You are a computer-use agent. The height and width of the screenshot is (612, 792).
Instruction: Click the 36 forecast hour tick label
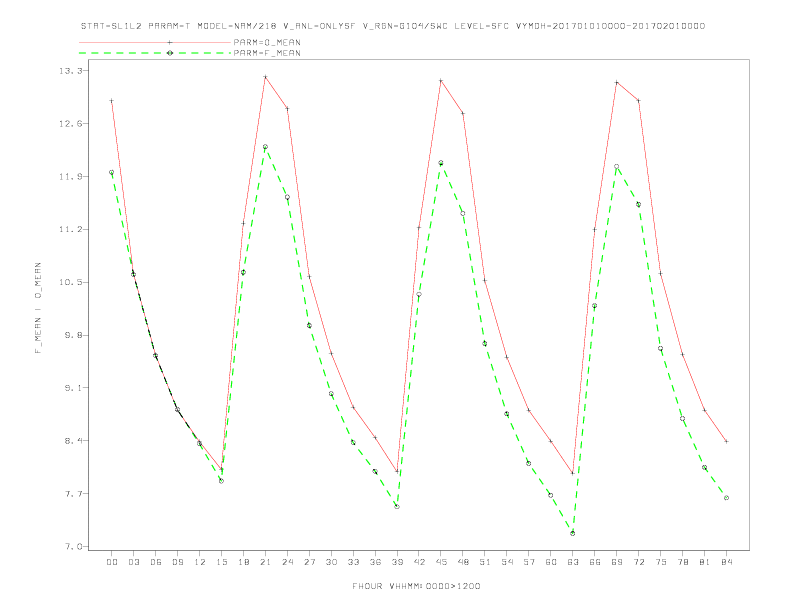(375, 562)
